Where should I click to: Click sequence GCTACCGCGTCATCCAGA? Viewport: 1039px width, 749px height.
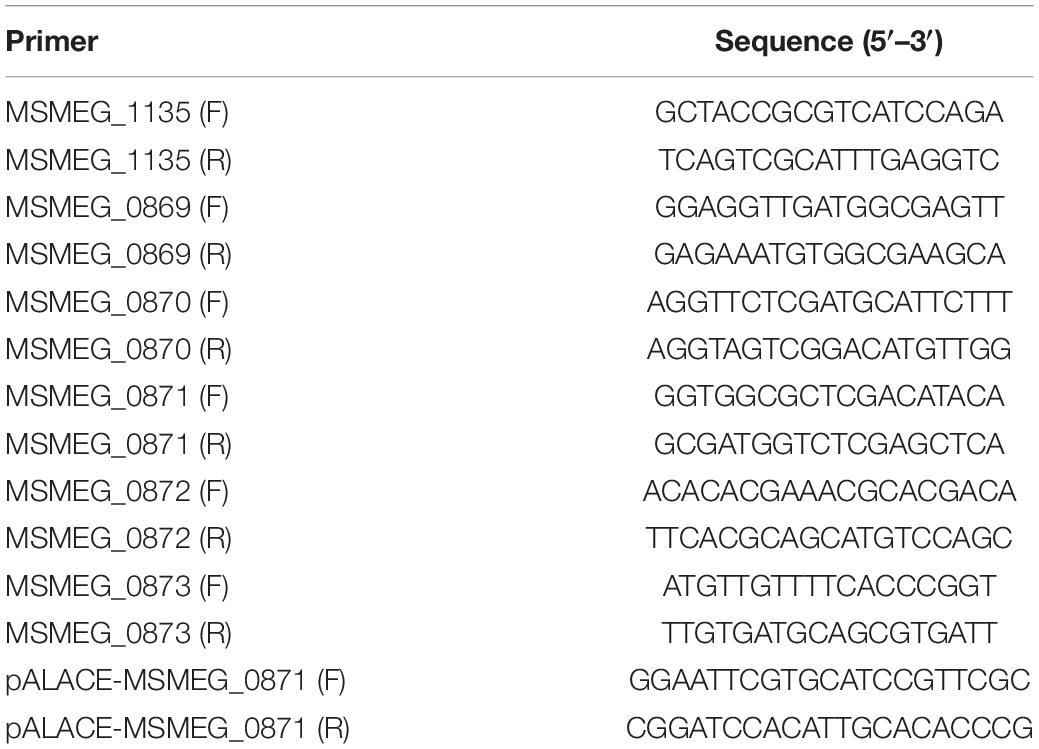tap(829, 112)
